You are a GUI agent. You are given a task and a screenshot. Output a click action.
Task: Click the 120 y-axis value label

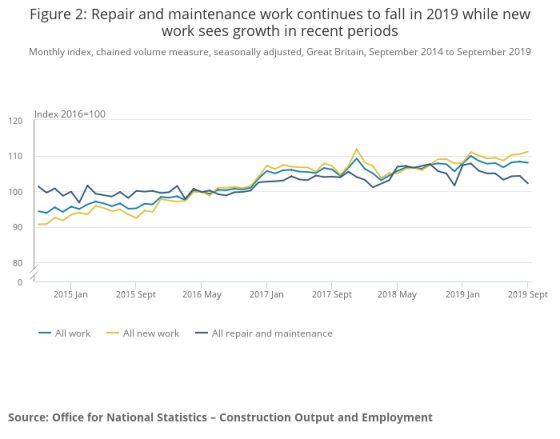pos(15,121)
